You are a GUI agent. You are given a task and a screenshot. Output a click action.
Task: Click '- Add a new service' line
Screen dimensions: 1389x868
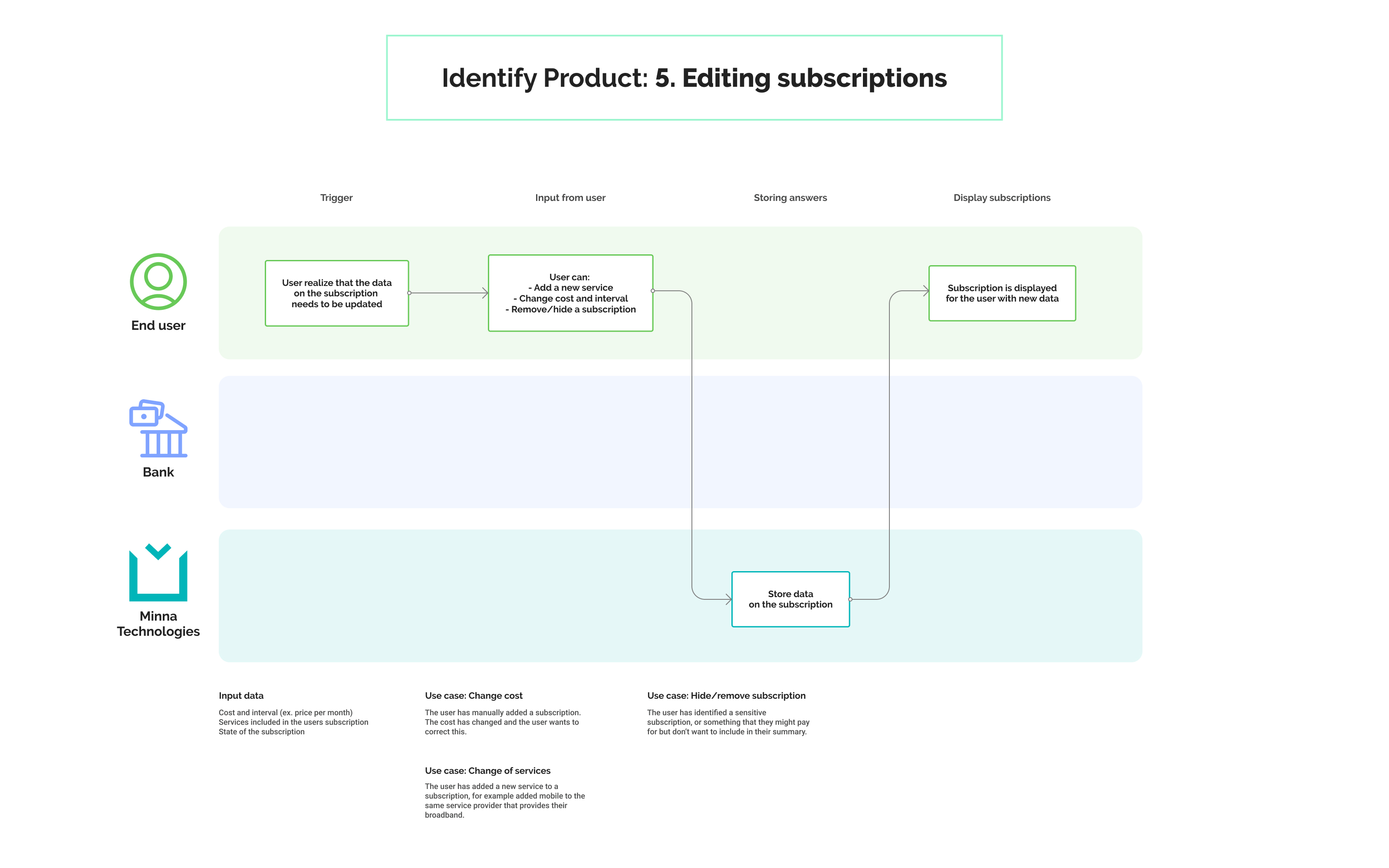coord(570,288)
